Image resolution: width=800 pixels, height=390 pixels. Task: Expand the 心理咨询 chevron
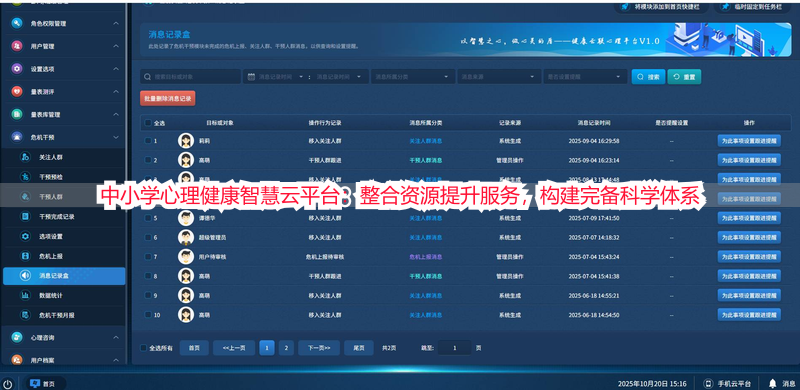click(116, 337)
